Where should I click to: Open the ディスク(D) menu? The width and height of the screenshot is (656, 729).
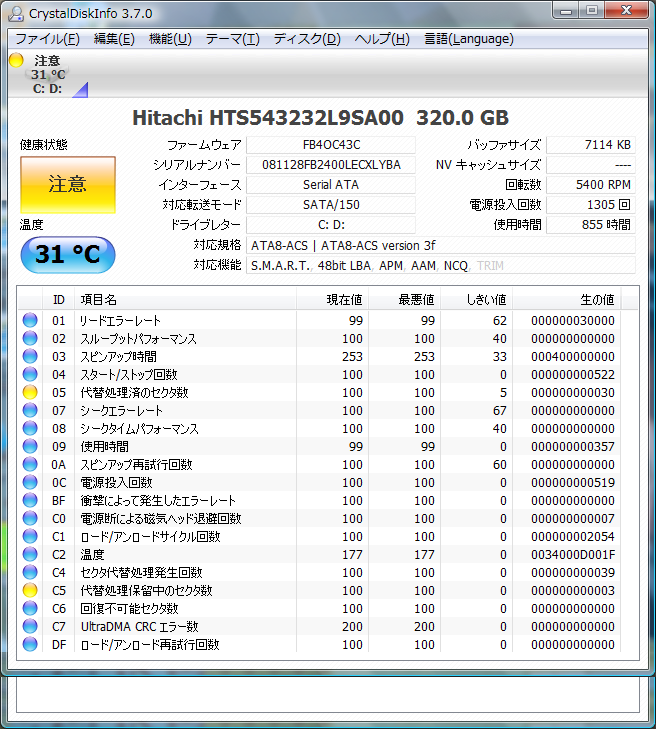pyautogui.click(x=307, y=39)
